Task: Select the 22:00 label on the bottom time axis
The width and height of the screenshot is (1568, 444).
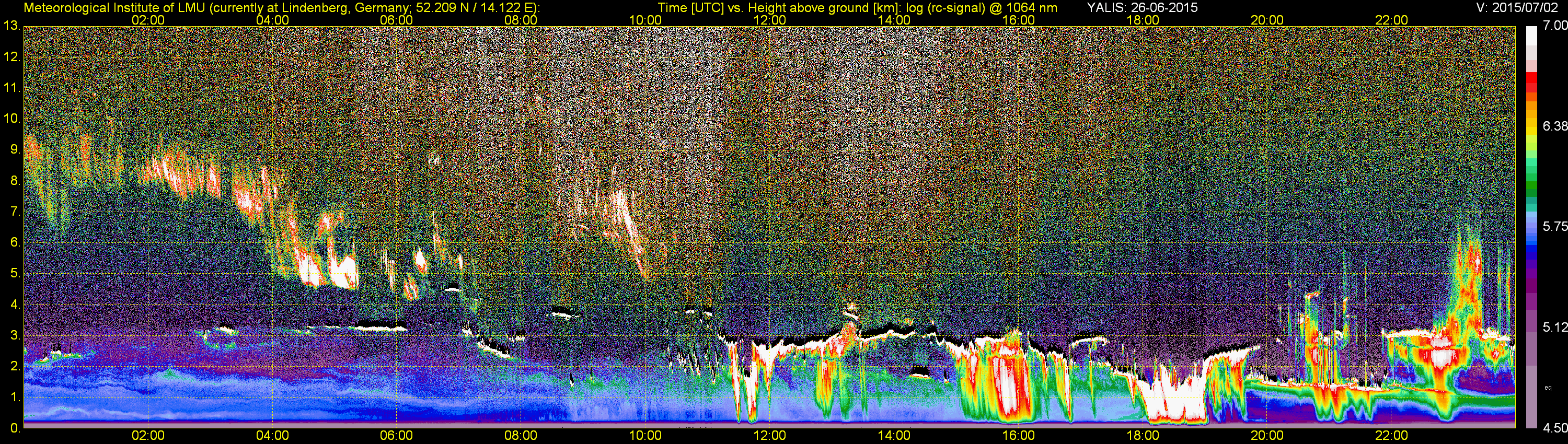Action: point(1391,436)
